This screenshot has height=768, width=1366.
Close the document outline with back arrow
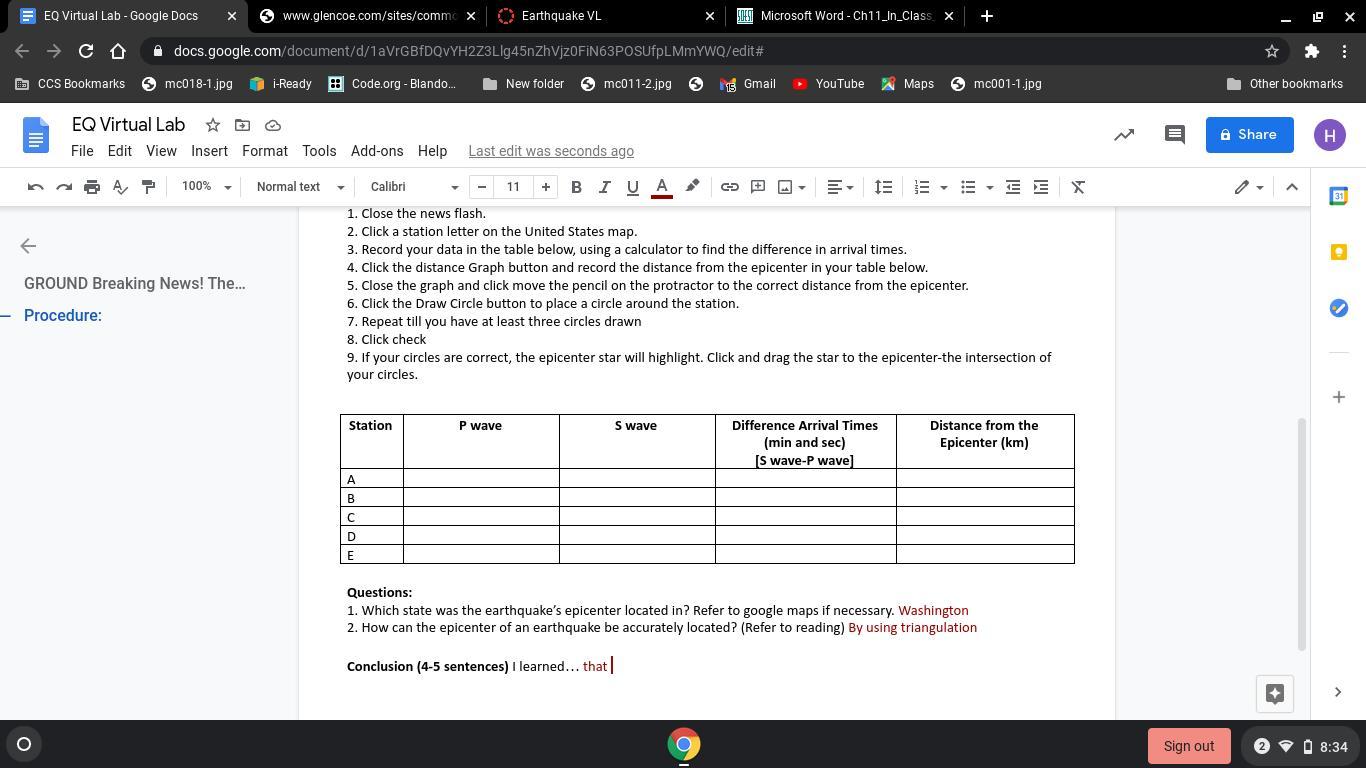coord(28,246)
